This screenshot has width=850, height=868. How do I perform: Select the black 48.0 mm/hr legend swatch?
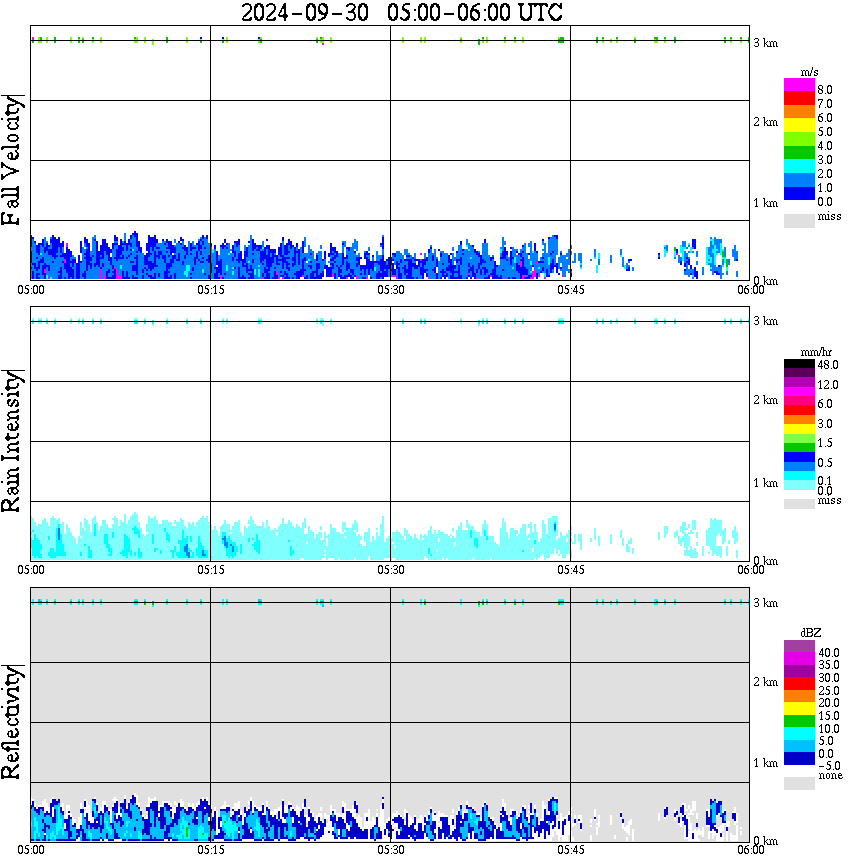[x=799, y=364]
